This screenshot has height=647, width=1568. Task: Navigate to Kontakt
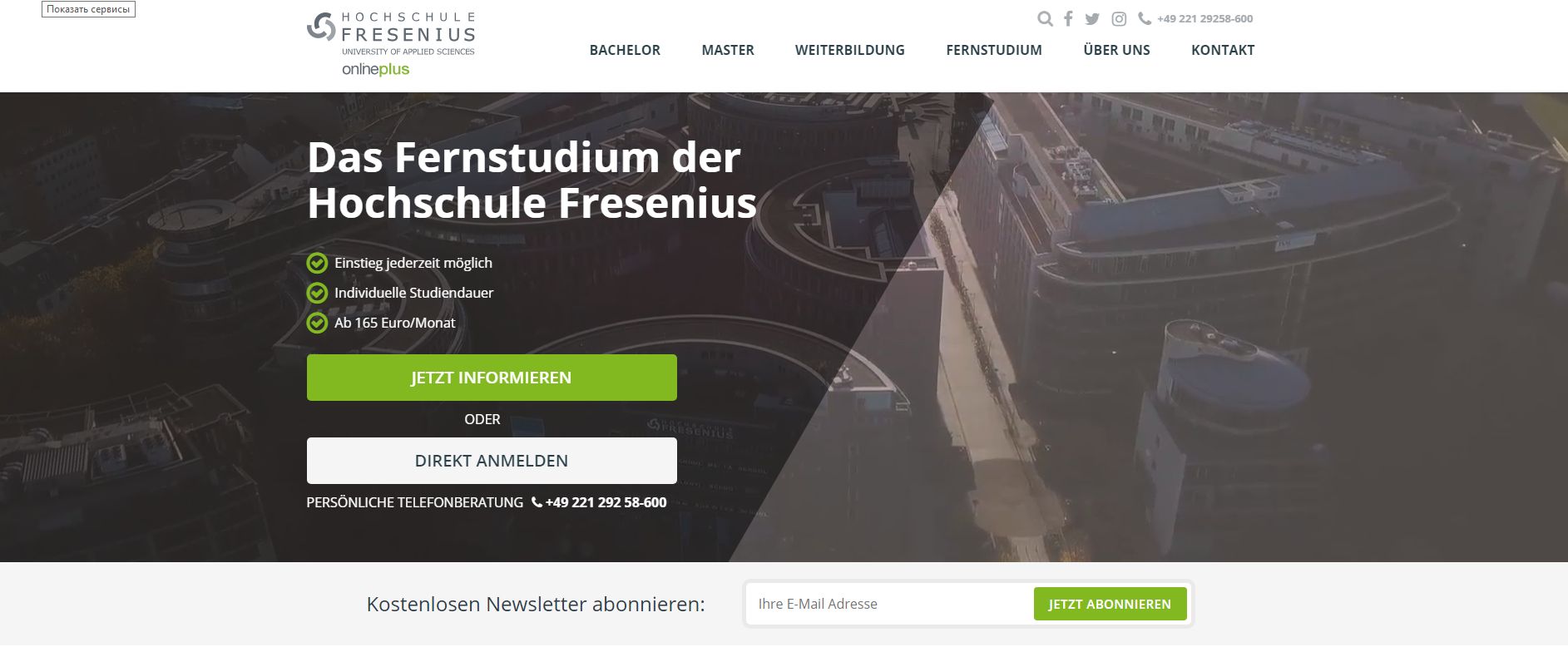point(1223,50)
